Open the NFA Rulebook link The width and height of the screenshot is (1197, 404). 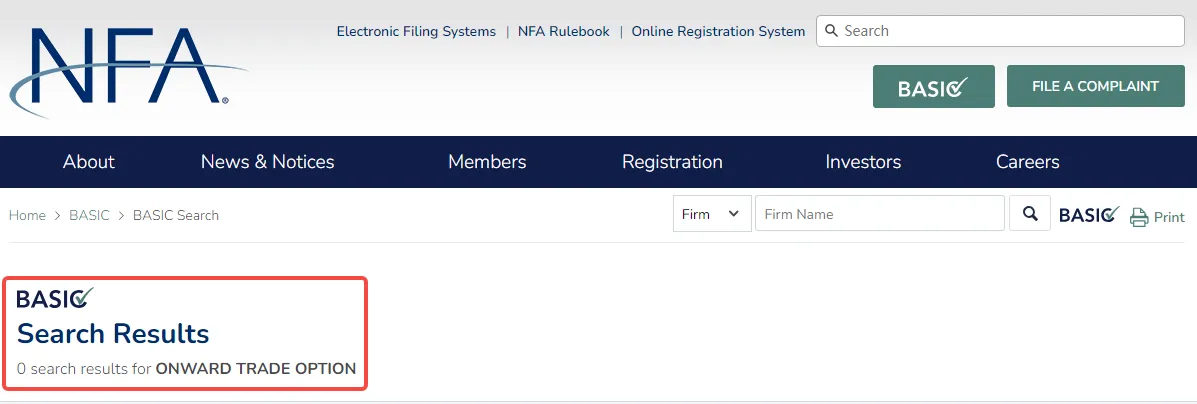[563, 31]
